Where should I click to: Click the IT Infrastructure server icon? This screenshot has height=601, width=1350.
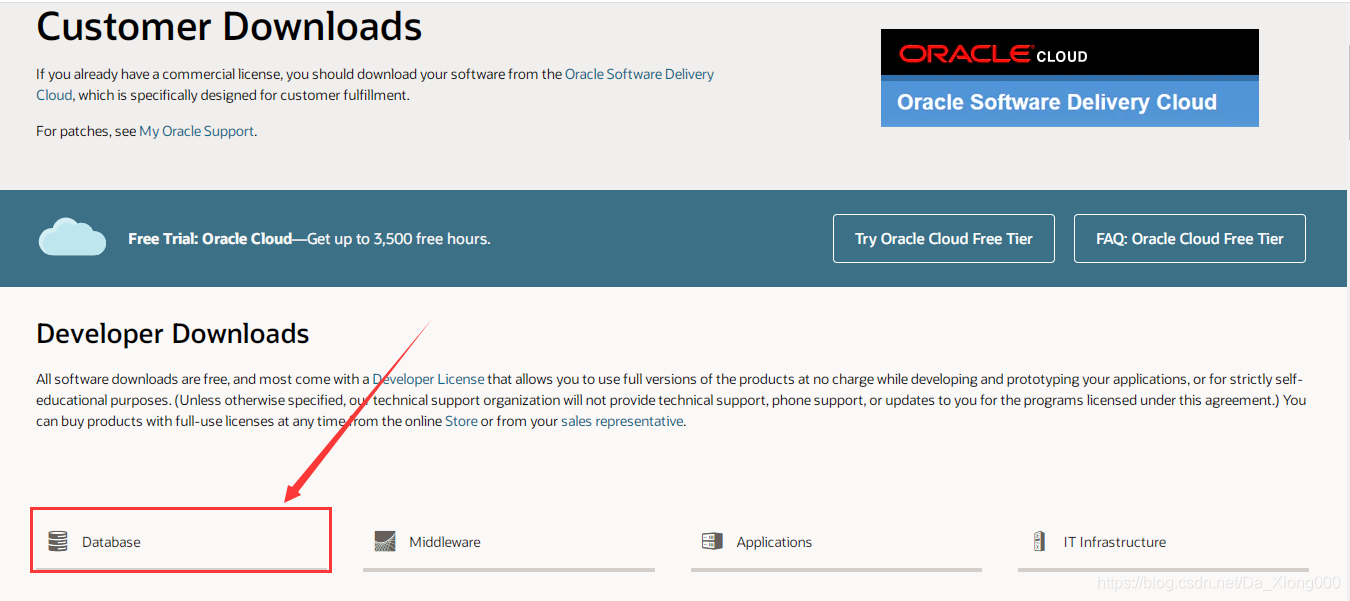[1039, 542]
